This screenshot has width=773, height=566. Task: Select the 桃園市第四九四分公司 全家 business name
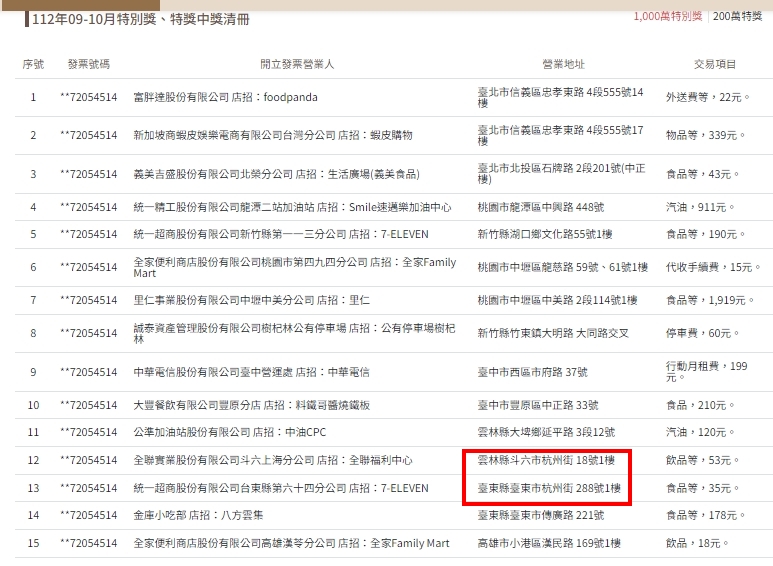295,267
